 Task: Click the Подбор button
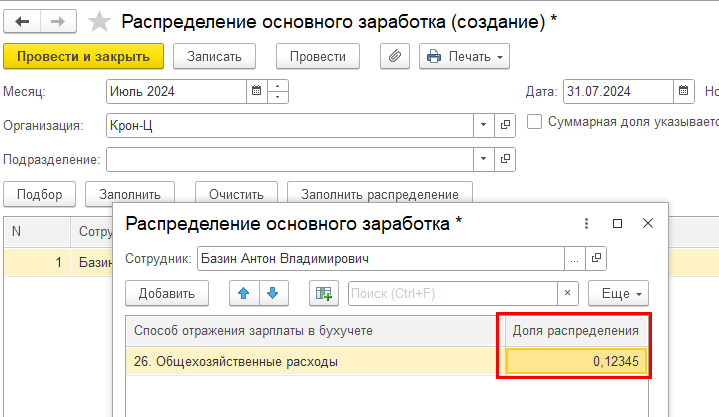(x=39, y=195)
